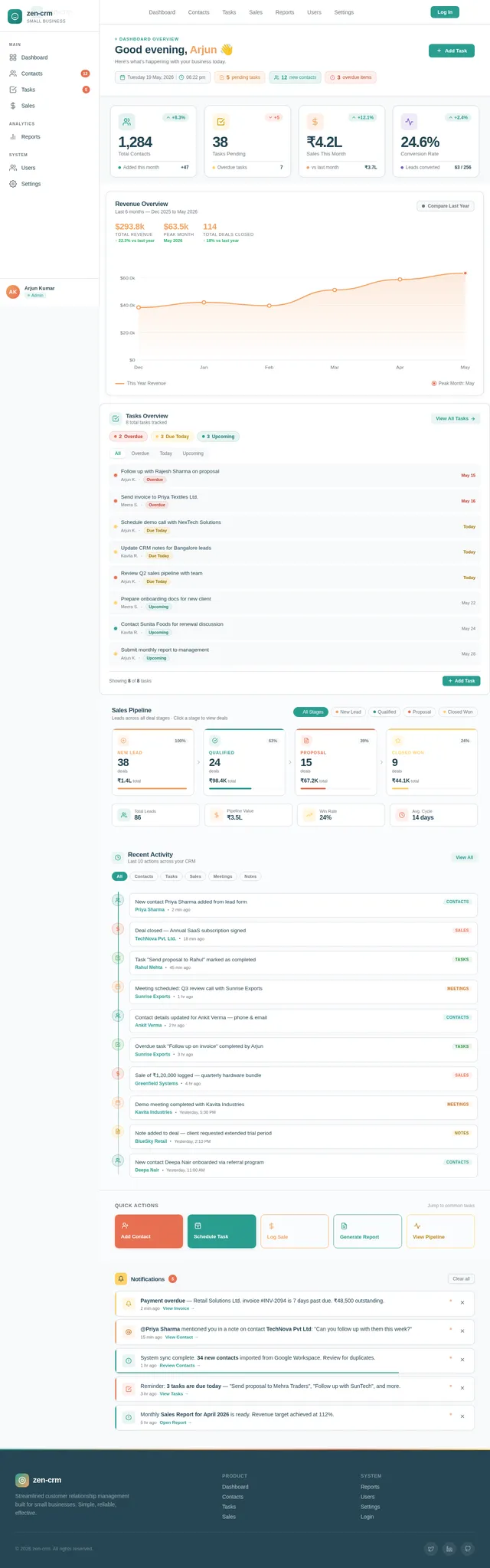Open Contacts in the sidebar

50,74
